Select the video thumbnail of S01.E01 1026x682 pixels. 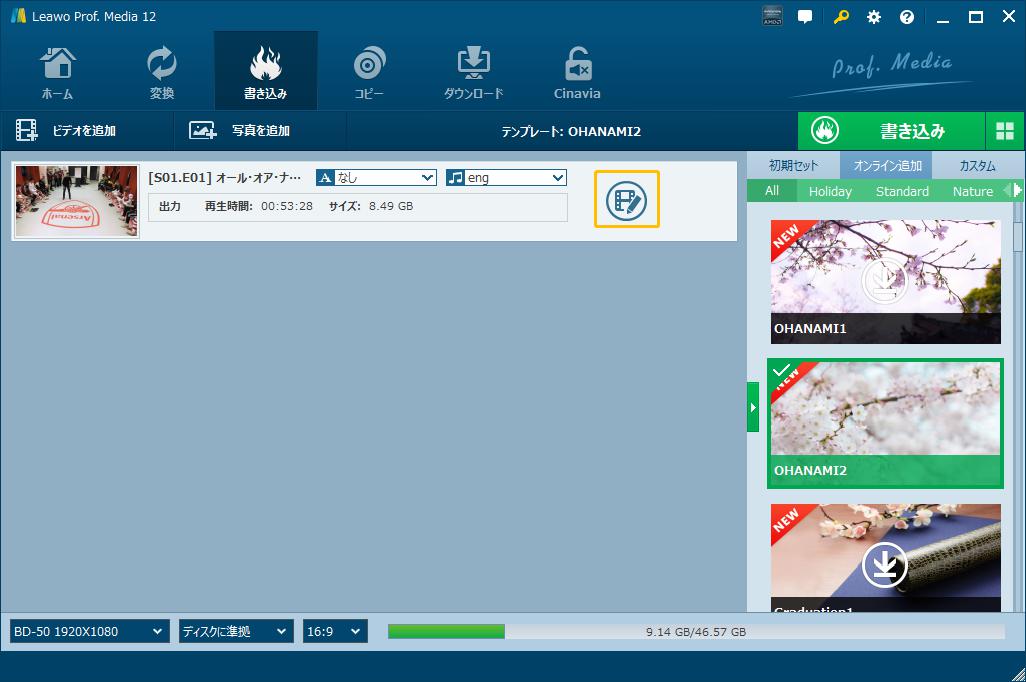point(77,201)
